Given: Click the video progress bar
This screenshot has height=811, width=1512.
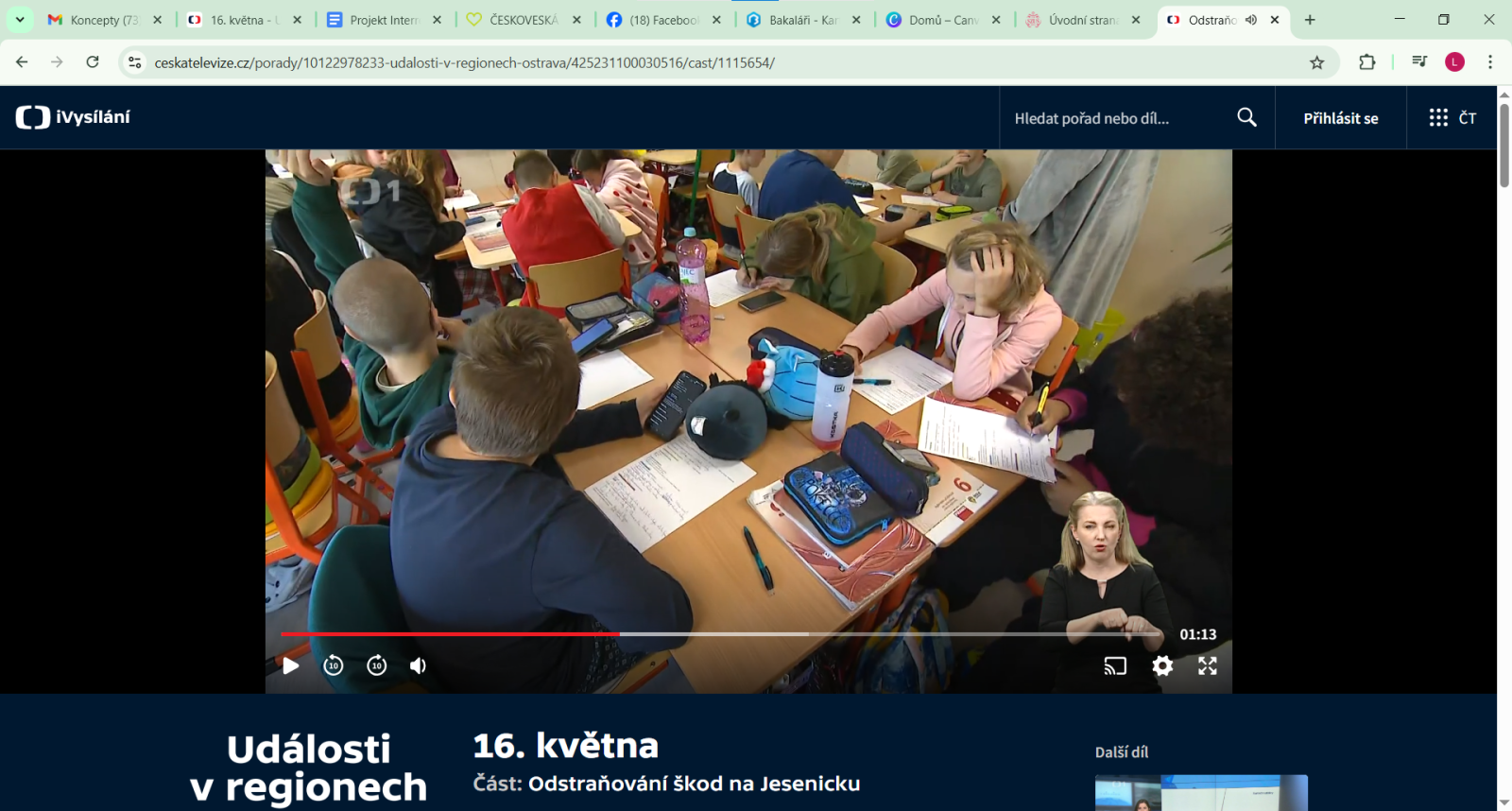Looking at the screenshot, I should [x=718, y=634].
